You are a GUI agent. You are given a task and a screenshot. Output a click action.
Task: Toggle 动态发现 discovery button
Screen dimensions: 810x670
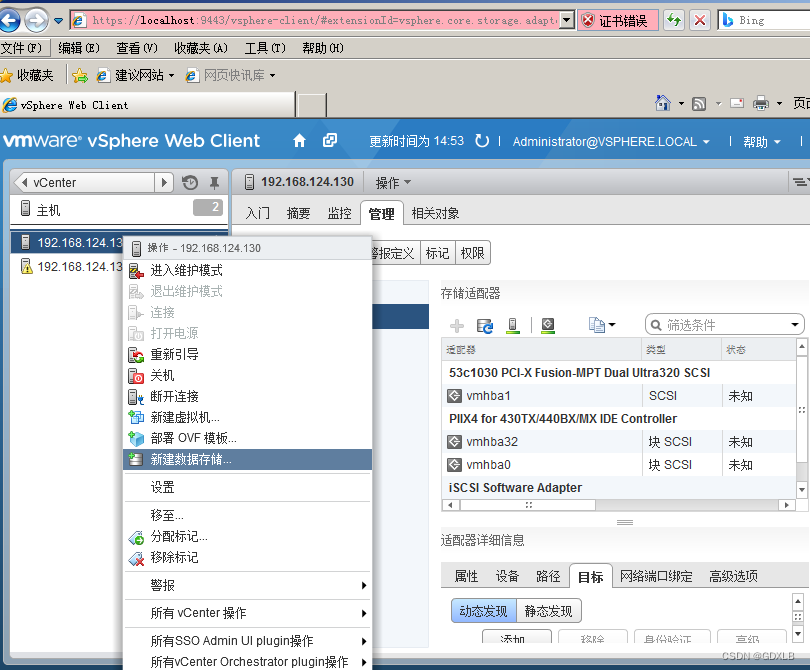click(484, 611)
